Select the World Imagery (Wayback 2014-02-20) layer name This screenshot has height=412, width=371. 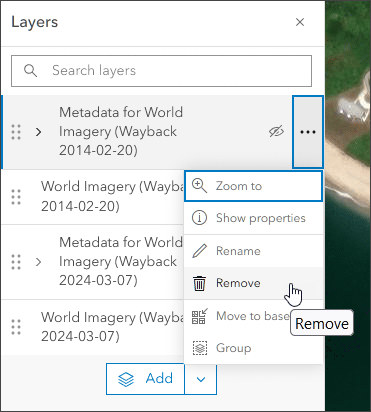(112, 196)
